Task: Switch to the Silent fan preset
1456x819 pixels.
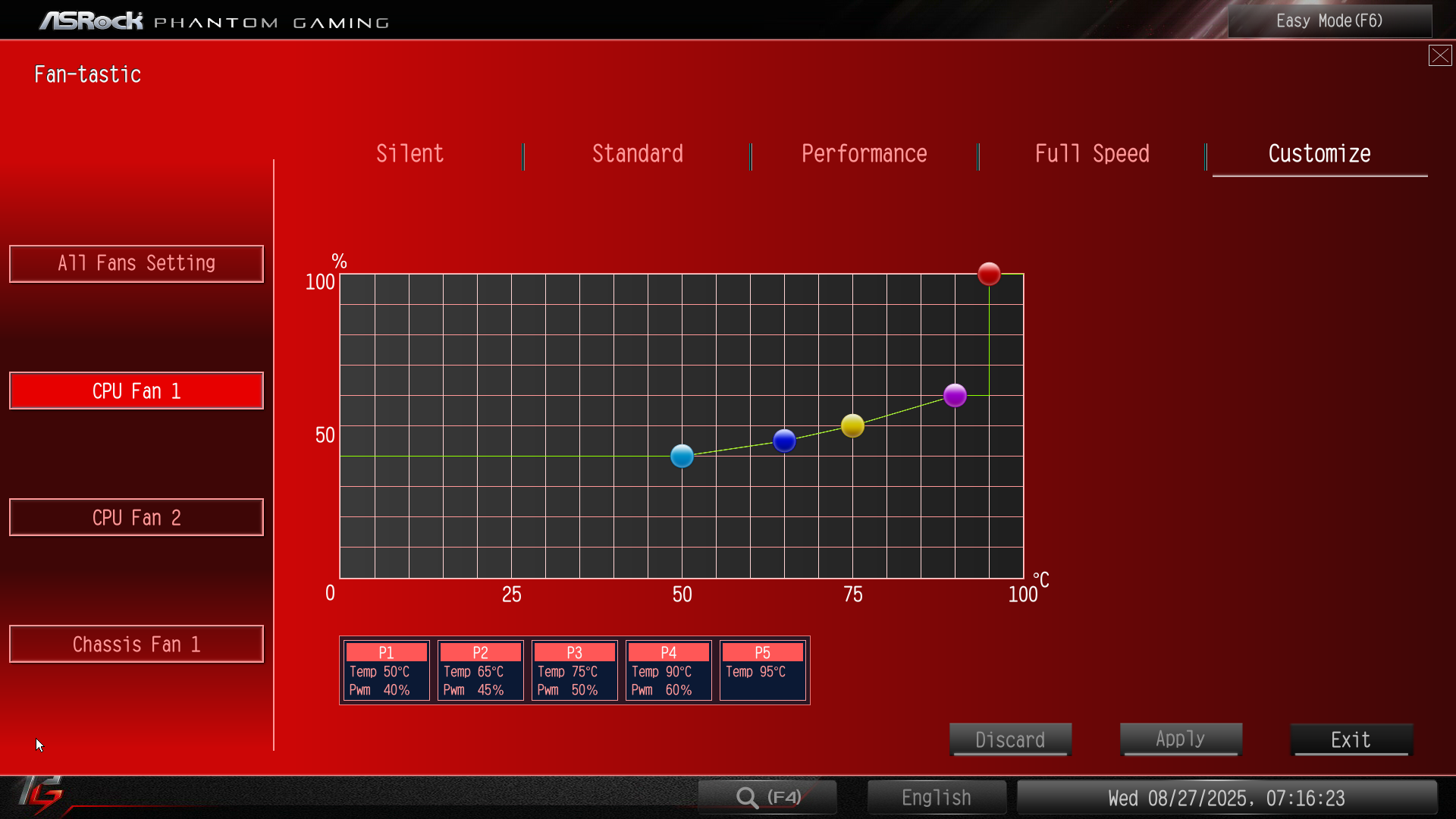Action: [409, 154]
